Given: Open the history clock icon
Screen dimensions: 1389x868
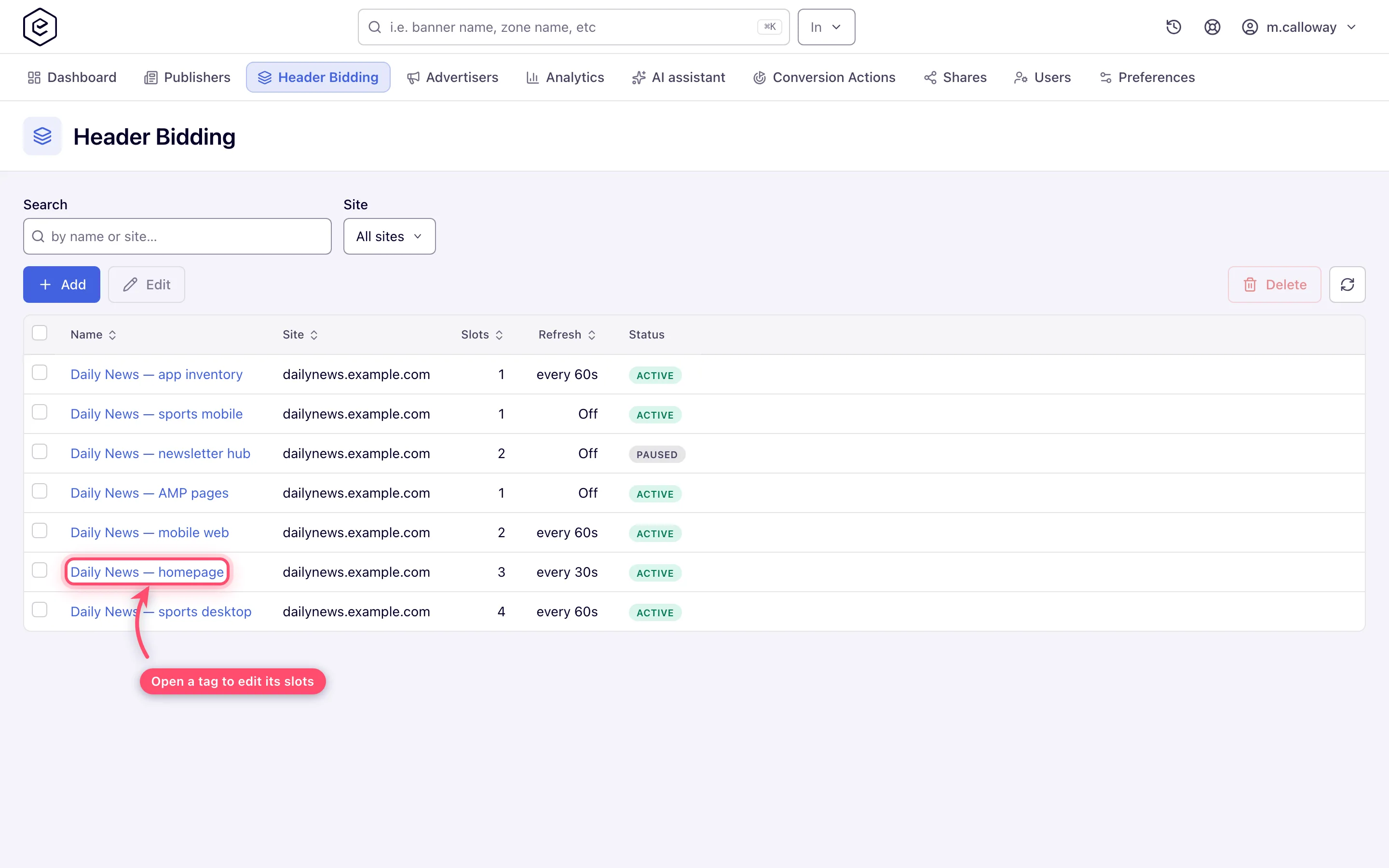Looking at the screenshot, I should click(x=1173, y=27).
